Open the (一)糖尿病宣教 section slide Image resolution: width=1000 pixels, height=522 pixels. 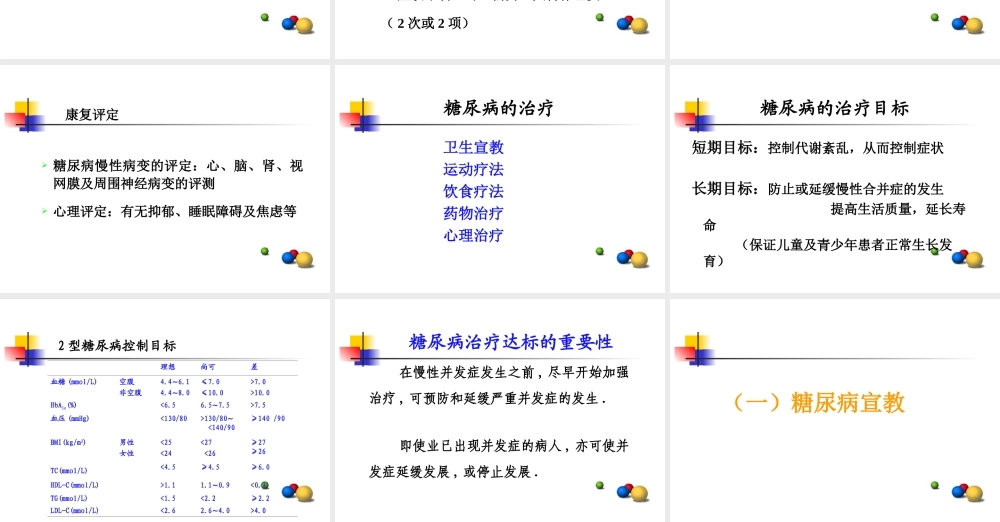835,410
